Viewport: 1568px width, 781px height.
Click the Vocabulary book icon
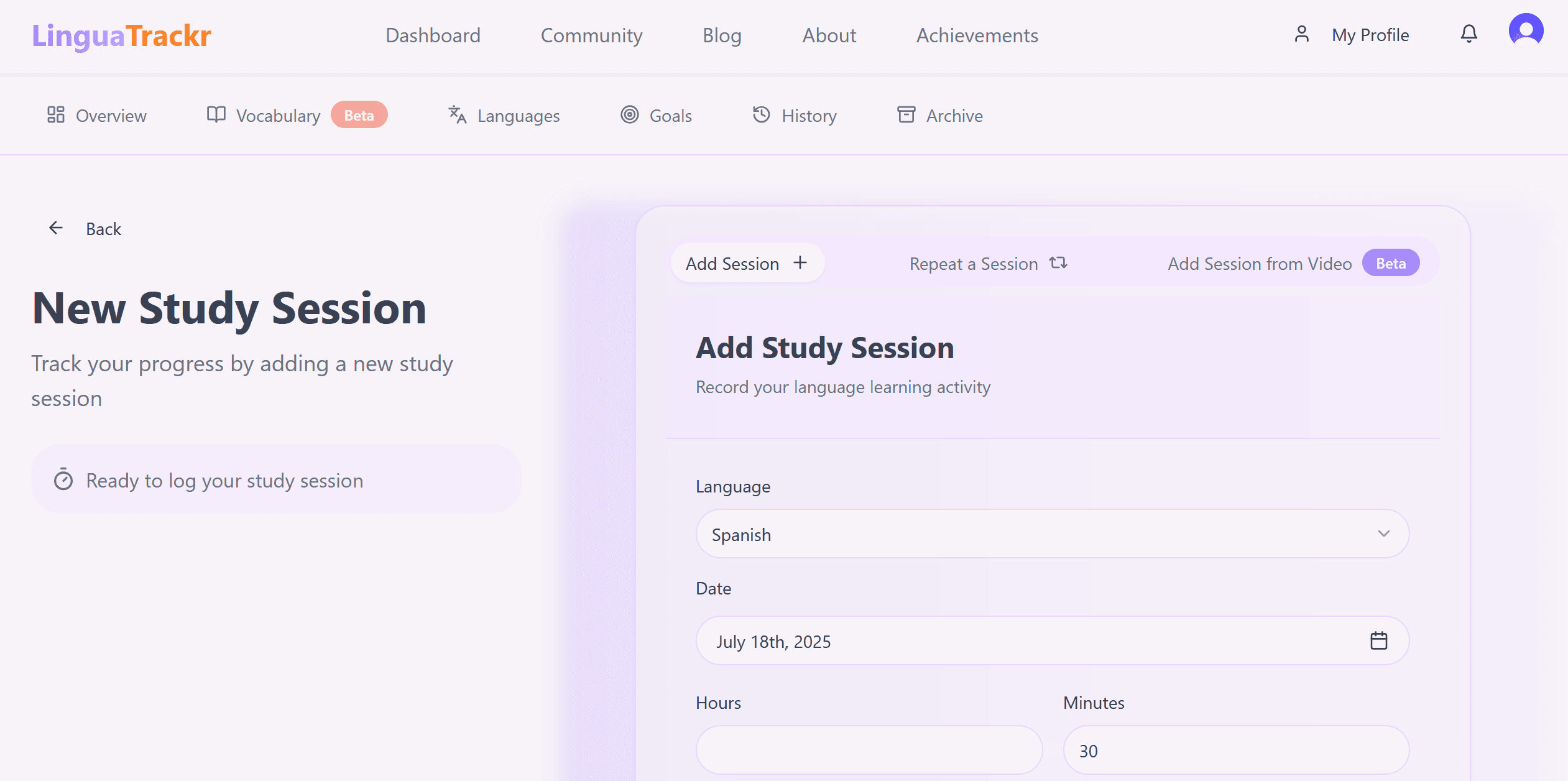coord(216,115)
